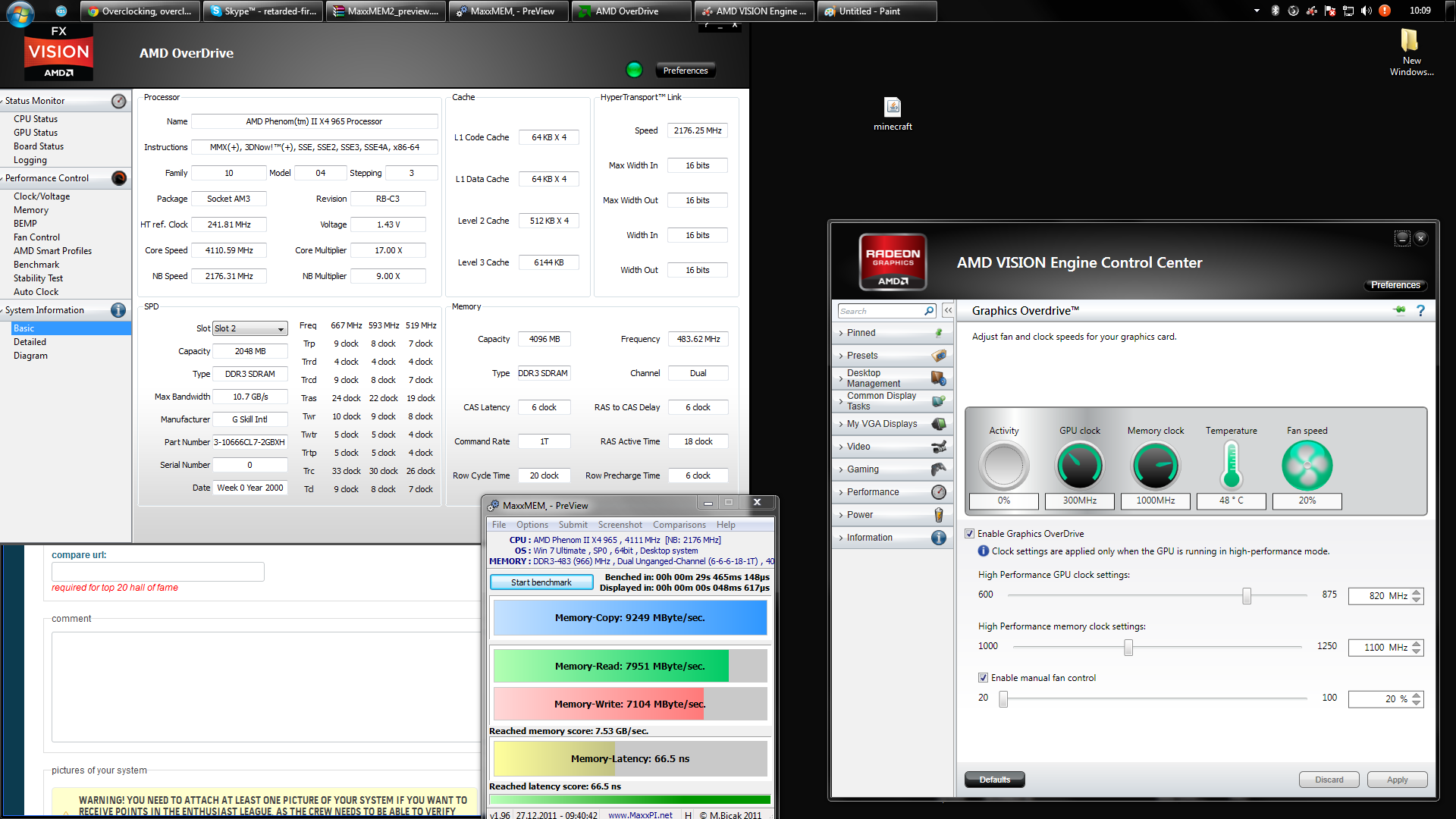Open the minecraft desktop shortcut
1456x819 pixels.
pos(893,114)
